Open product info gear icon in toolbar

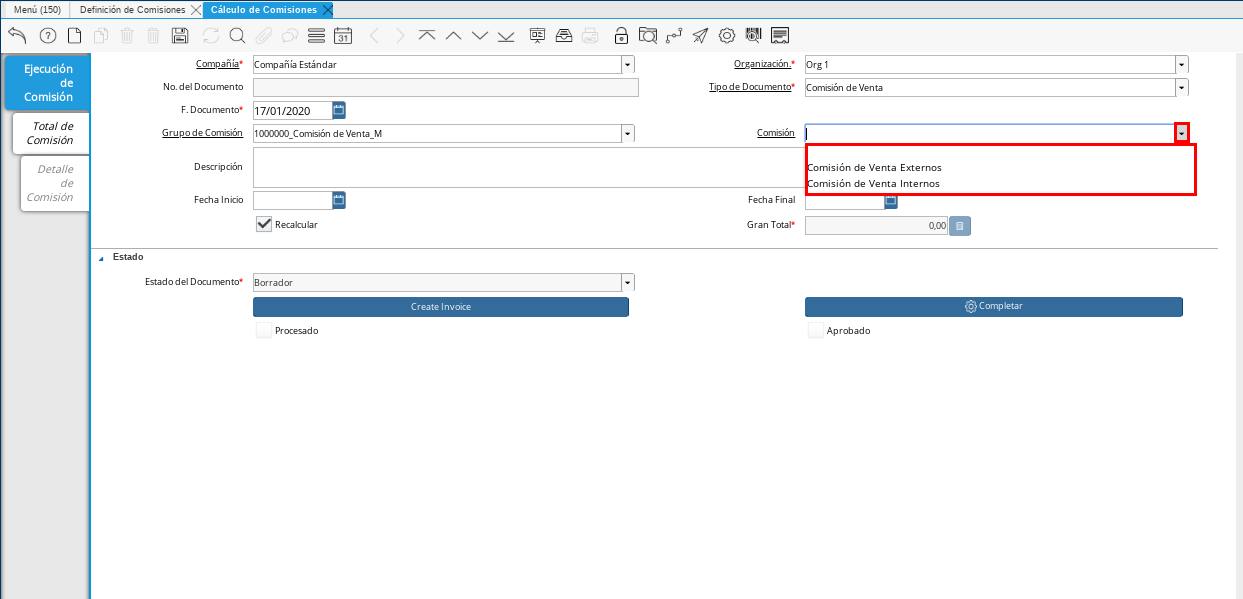tap(727, 36)
